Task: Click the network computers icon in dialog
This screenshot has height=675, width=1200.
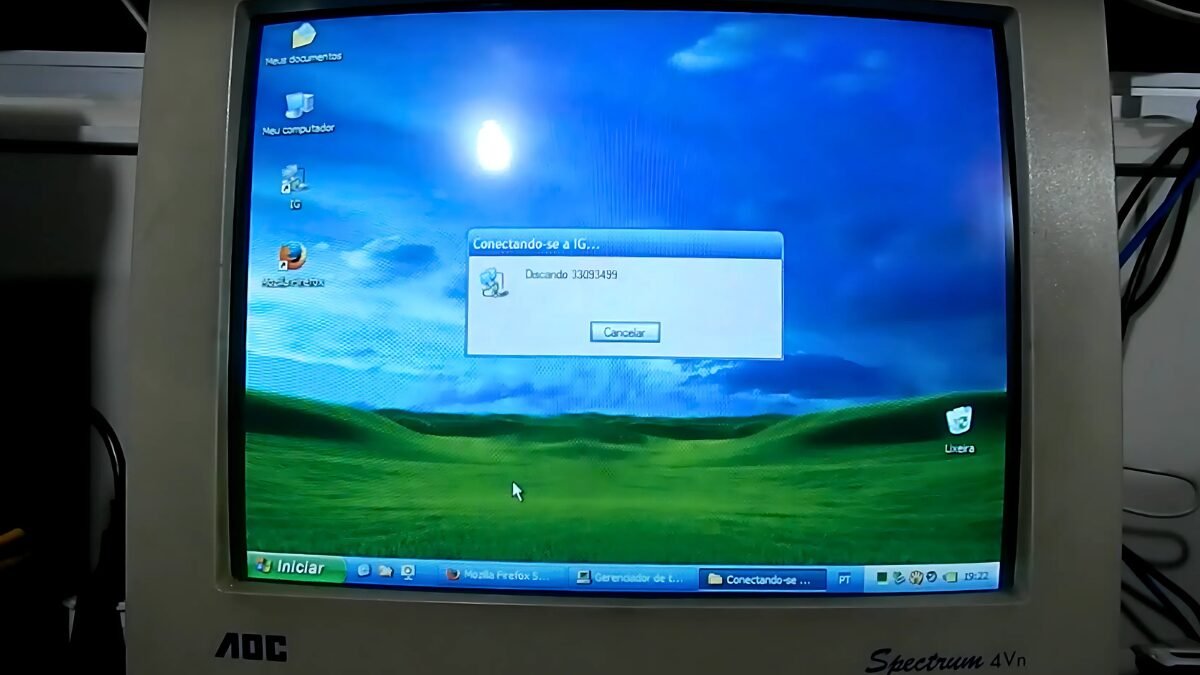Action: tap(492, 282)
